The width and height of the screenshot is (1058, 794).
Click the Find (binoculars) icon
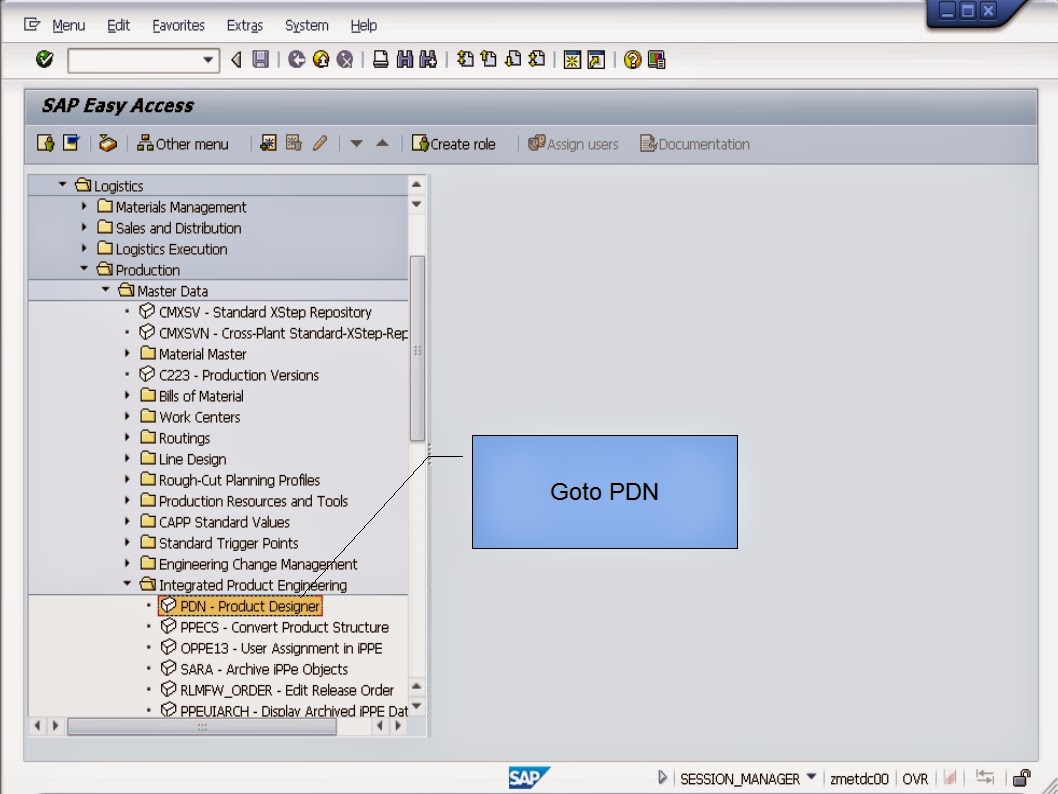406,60
